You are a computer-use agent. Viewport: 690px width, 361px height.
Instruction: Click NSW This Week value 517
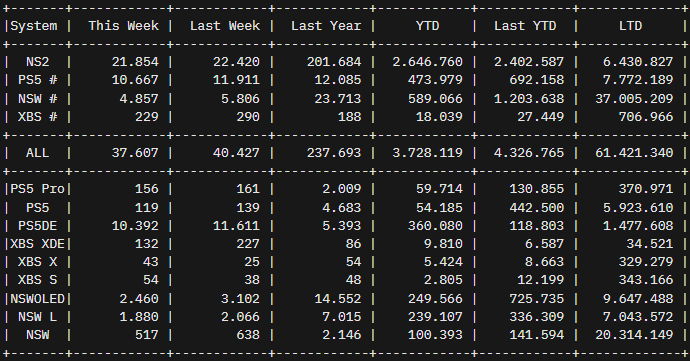click(147, 335)
